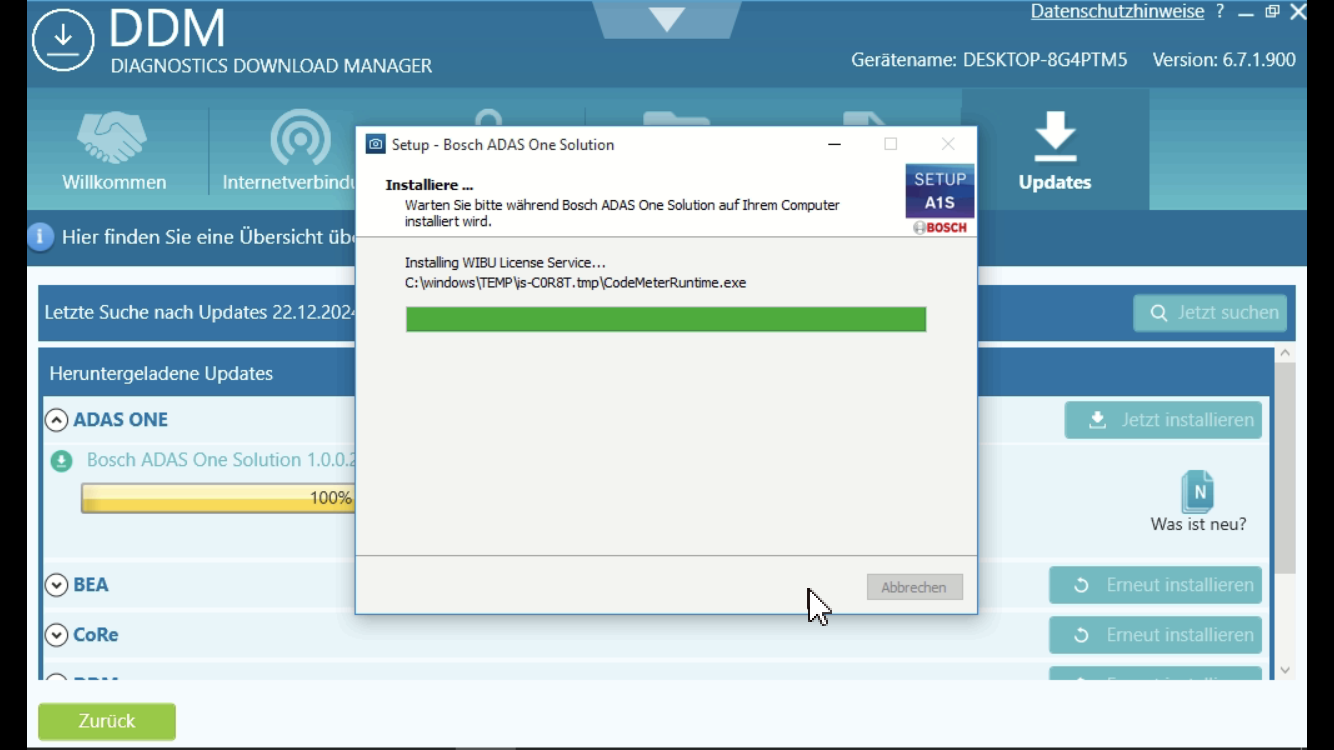Restore the DDM main window
1334x750 pixels.
(x=1272, y=12)
